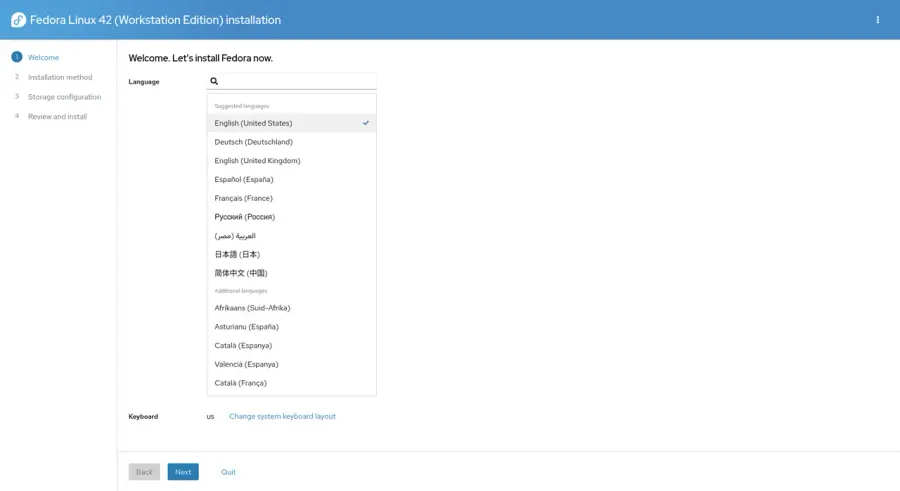
Task: Pick Español (España) language option
Action: pos(292,179)
